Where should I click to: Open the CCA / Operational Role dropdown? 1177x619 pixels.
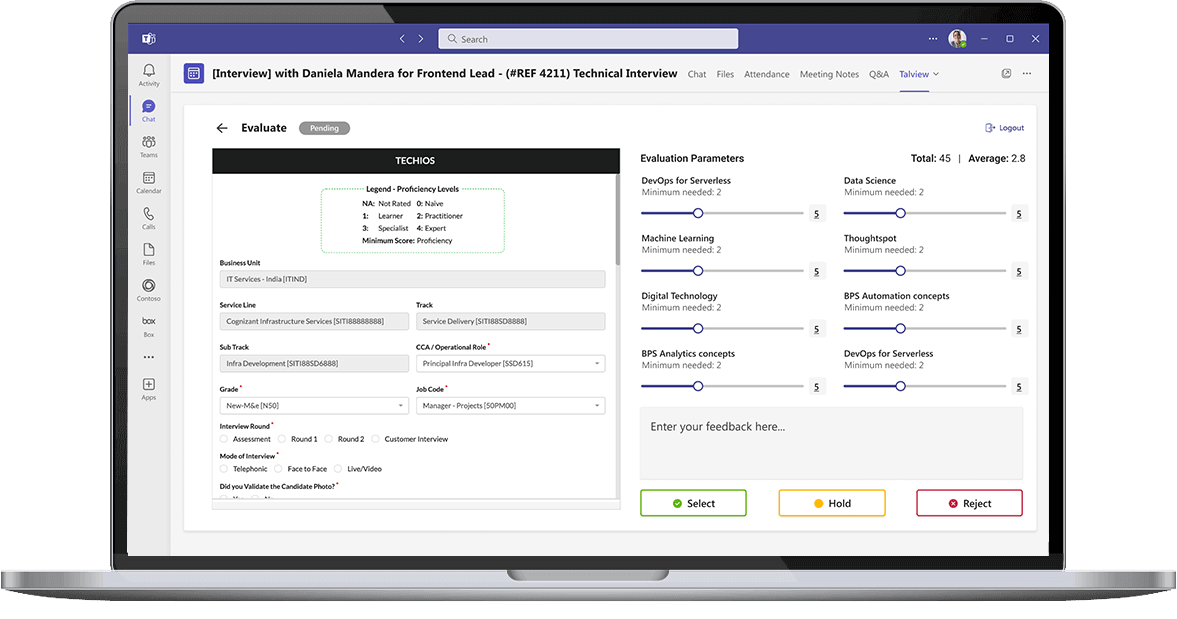(x=510, y=364)
